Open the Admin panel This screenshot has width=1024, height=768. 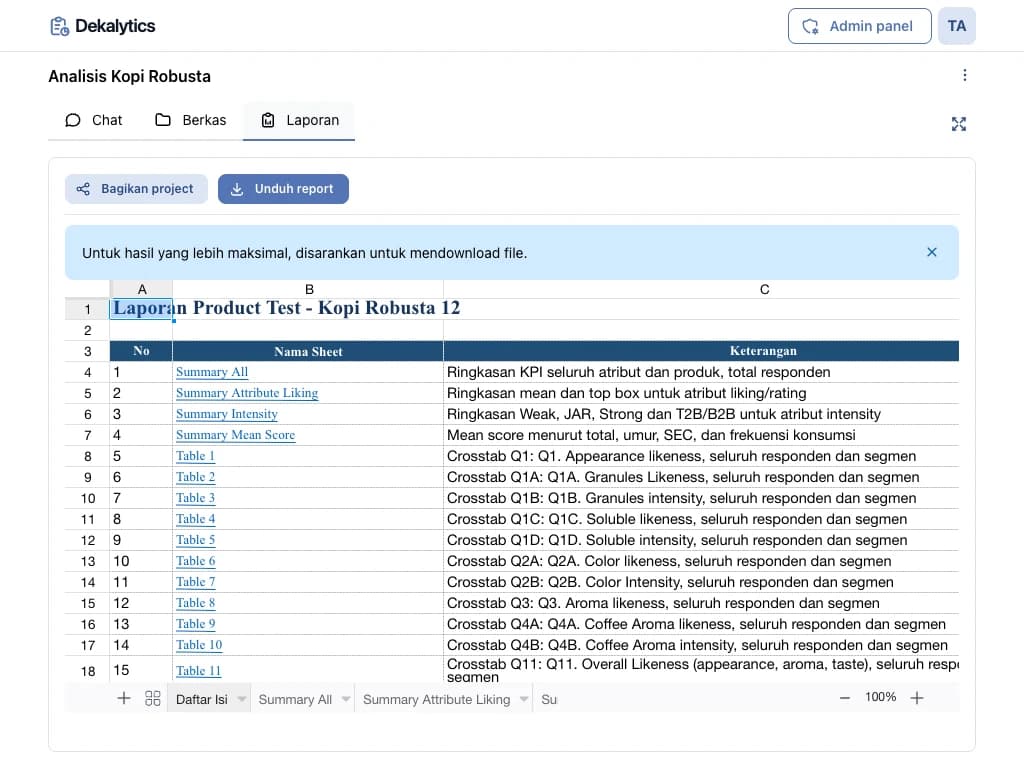[x=859, y=26]
